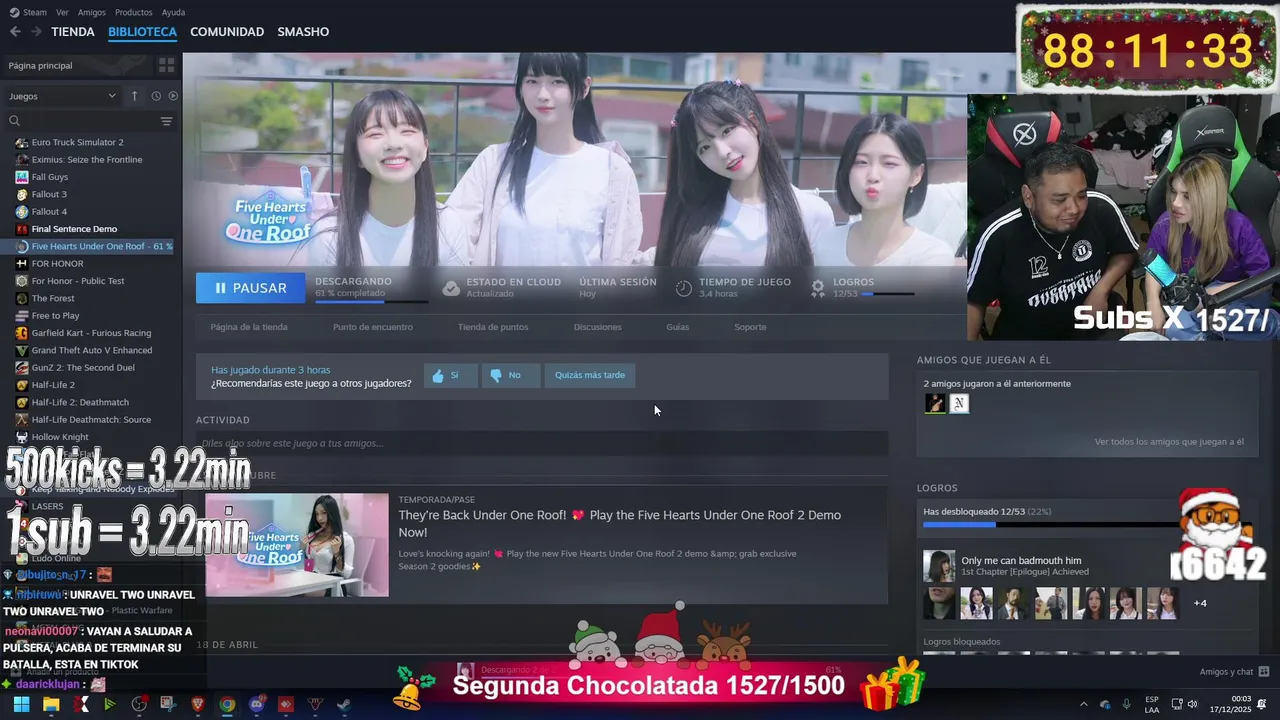The height and width of the screenshot is (720, 1280).
Task: Click the thumbs-up Sí recommendation button
Action: coord(450,375)
